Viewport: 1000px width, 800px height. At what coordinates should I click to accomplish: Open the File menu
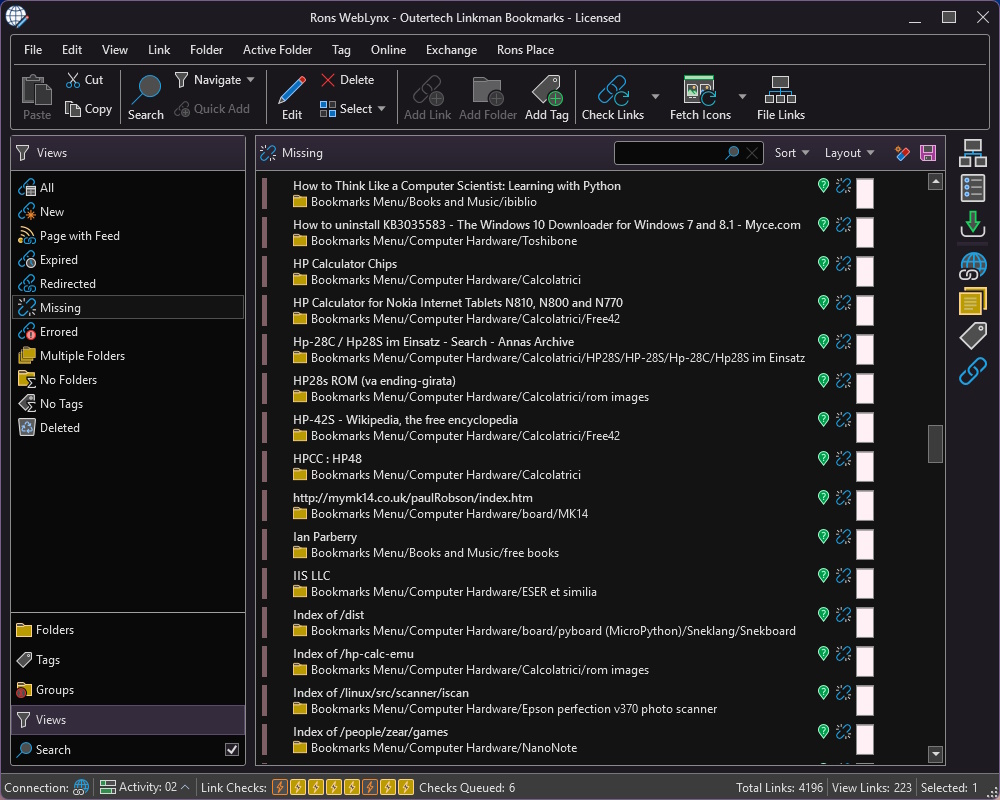[33, 50]
